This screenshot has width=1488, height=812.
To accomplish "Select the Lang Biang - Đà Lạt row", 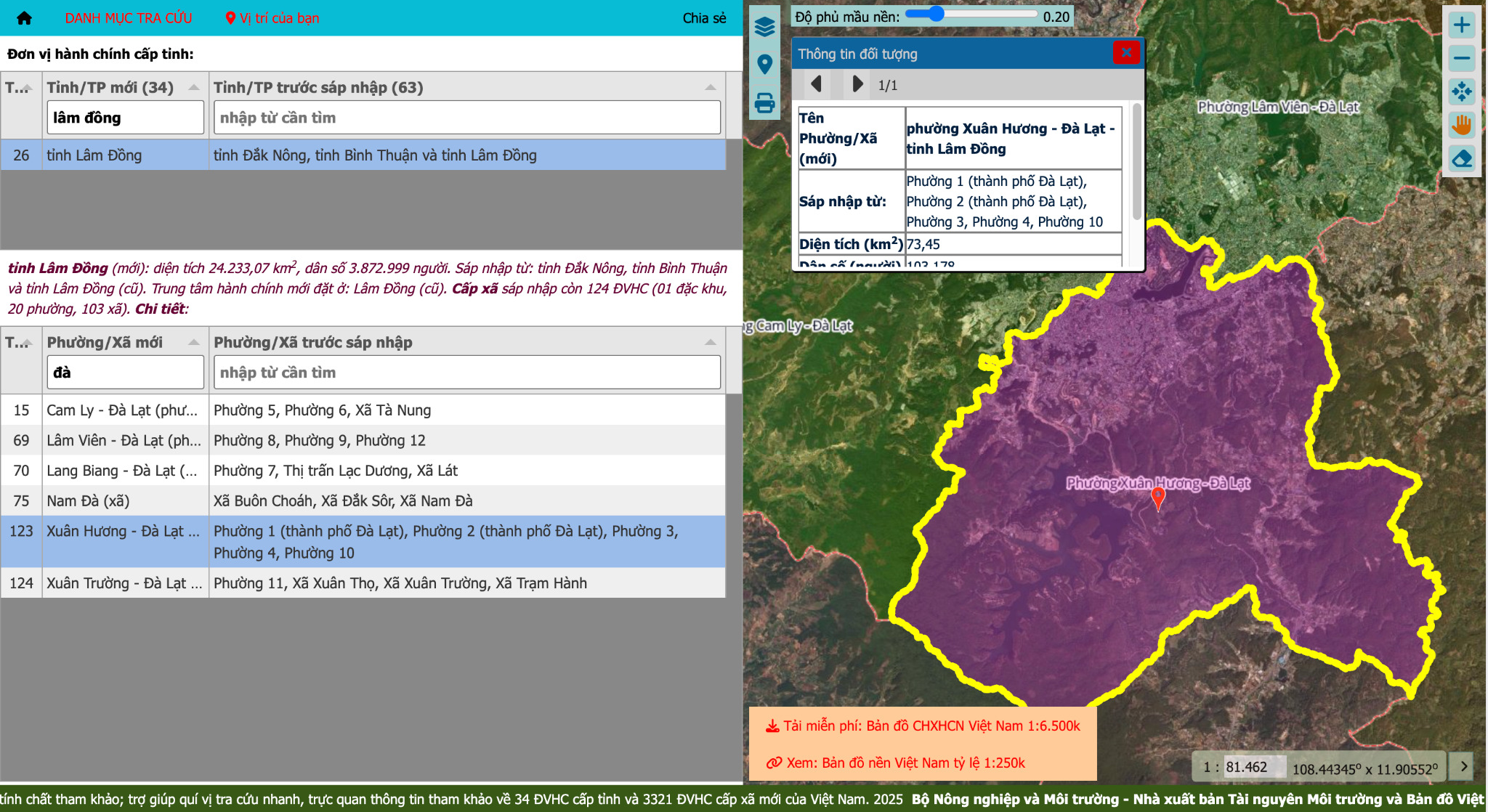I will coord(363,471).
